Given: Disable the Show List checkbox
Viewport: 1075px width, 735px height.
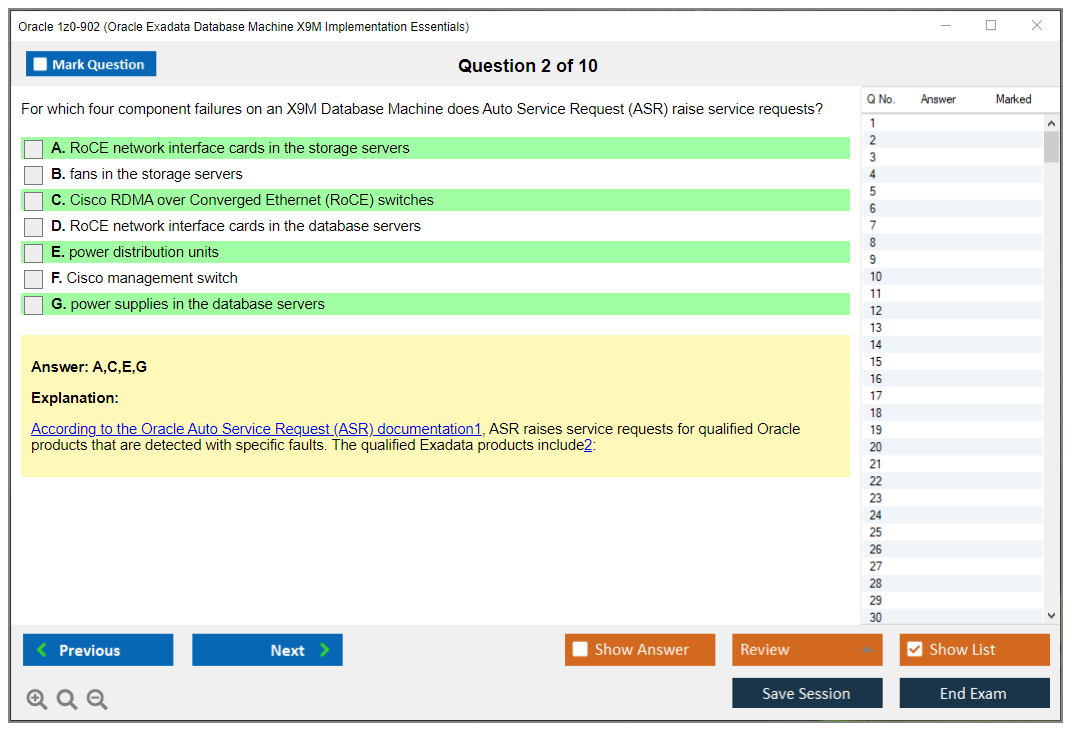Looking at the screenshot, I should 913,649.
